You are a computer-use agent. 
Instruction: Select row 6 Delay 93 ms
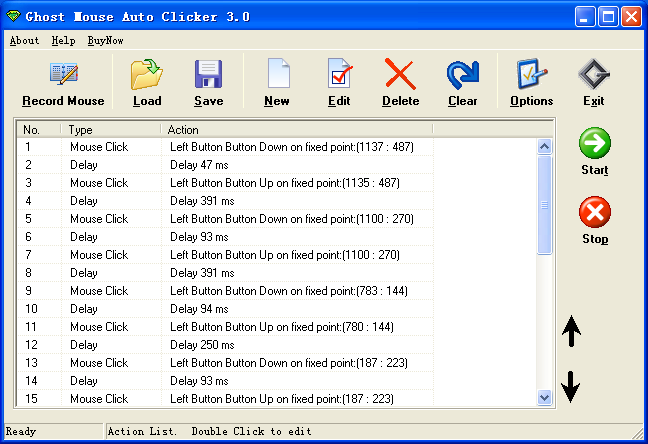point(225,237)
